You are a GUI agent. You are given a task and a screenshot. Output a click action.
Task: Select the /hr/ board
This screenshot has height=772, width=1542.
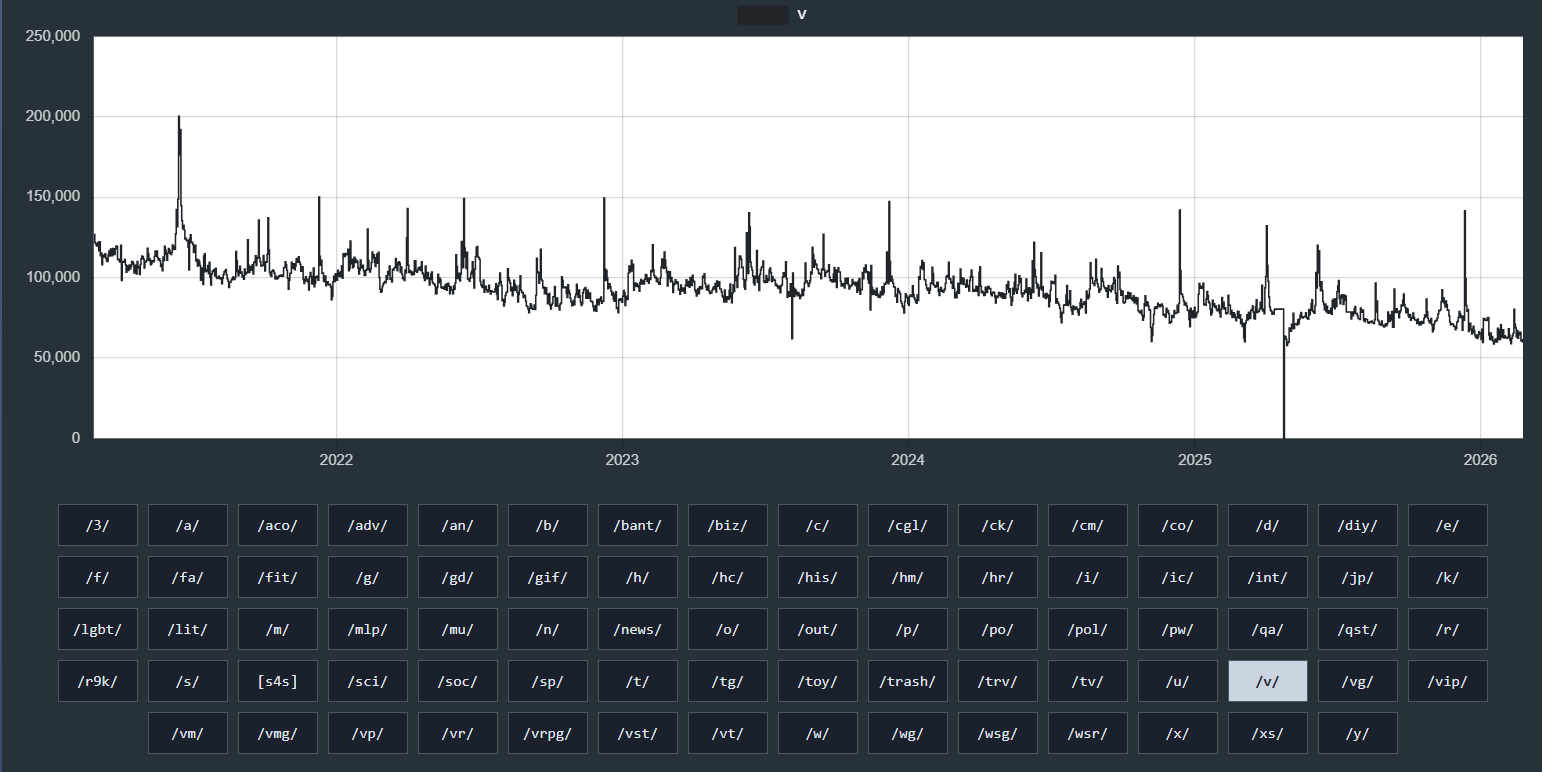(998, 577)
